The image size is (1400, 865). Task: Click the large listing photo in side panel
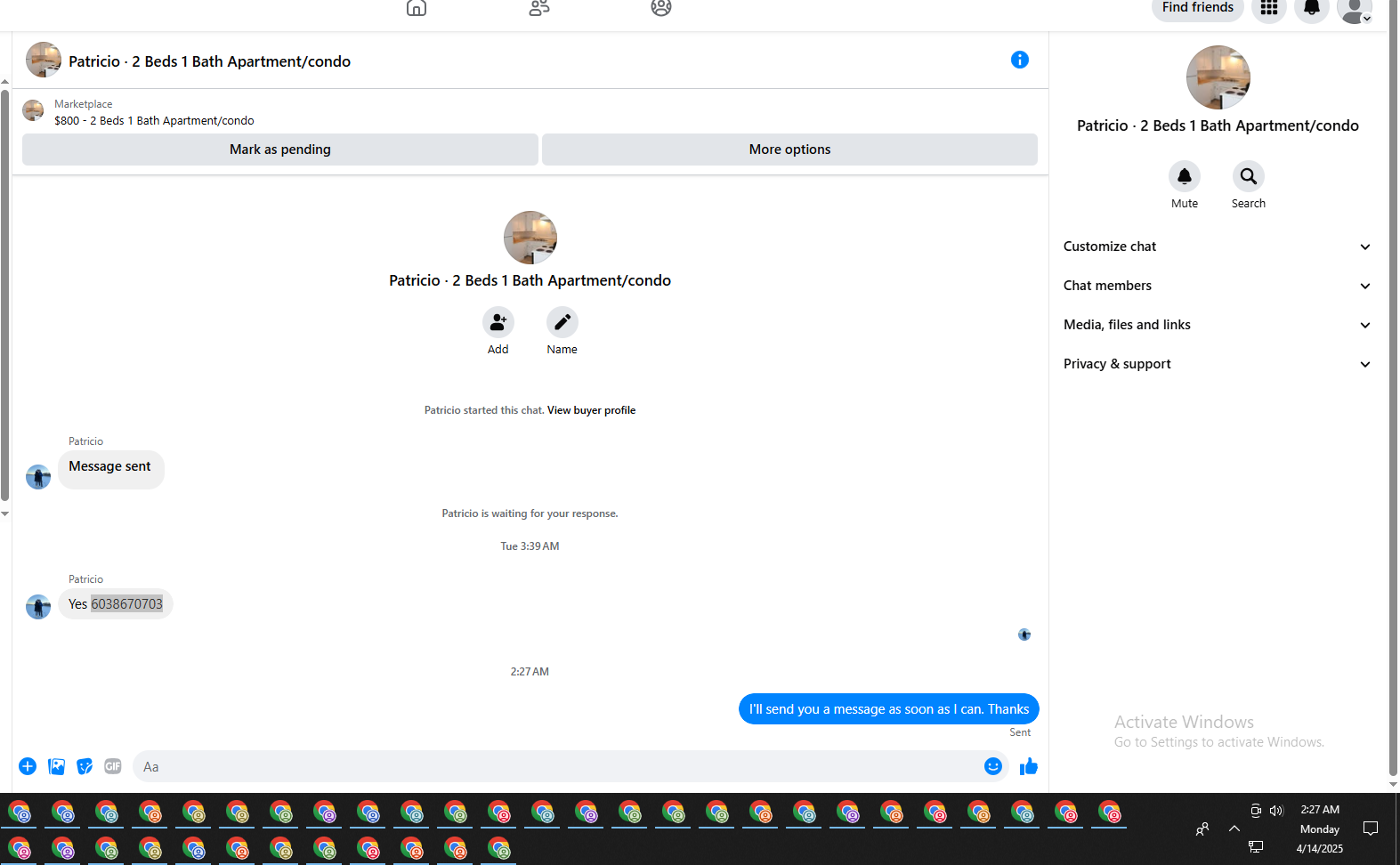tap(1218, 77)
